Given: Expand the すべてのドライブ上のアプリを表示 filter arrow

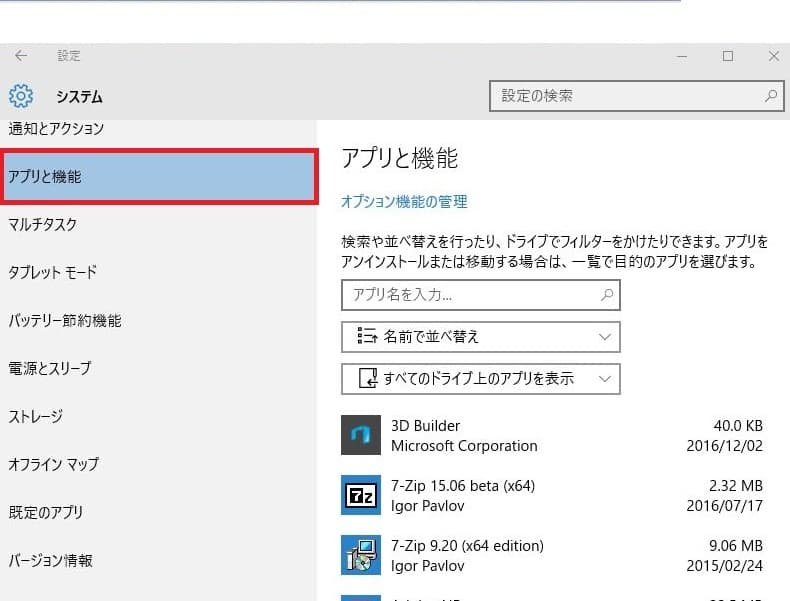Looking at the screenshot, I should coord(605,379).
